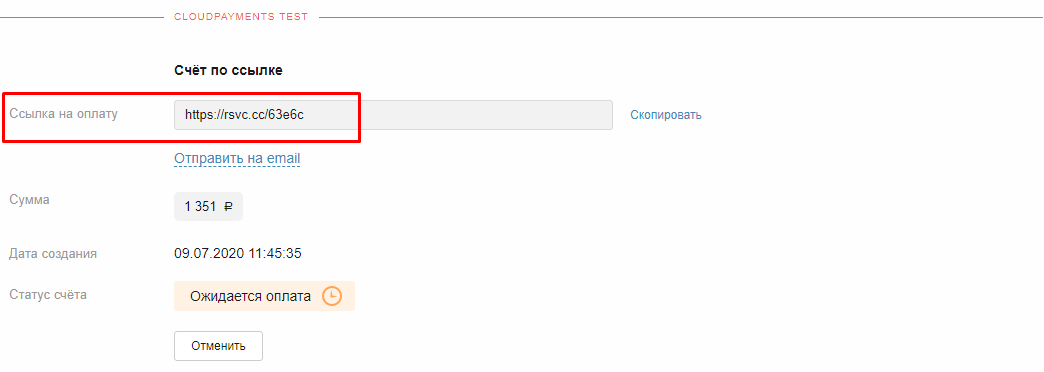Click the Дата создания label
Viewport: 1044px width, 372px height.
(53, 254)
